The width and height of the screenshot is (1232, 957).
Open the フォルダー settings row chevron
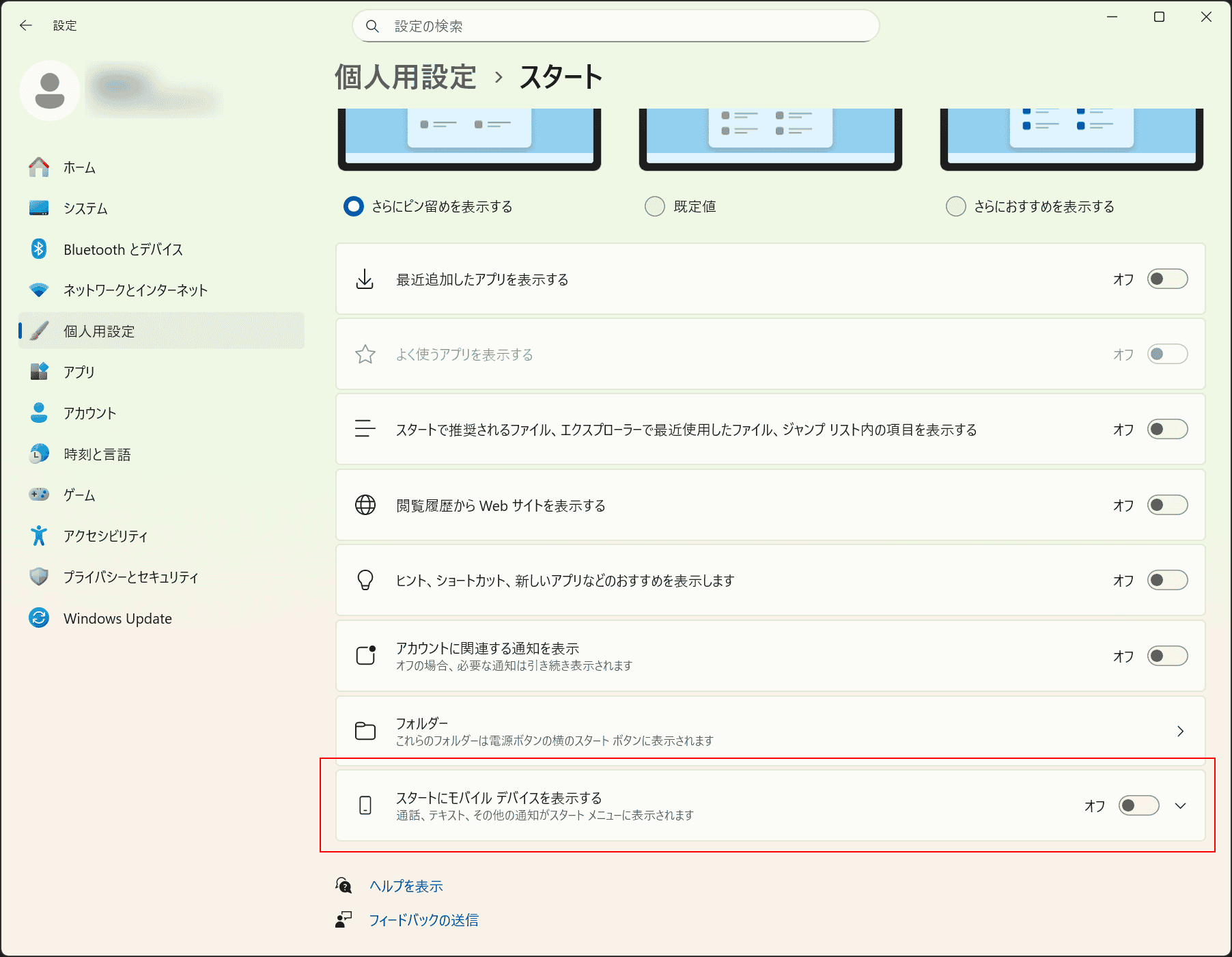coord(1180,731)
